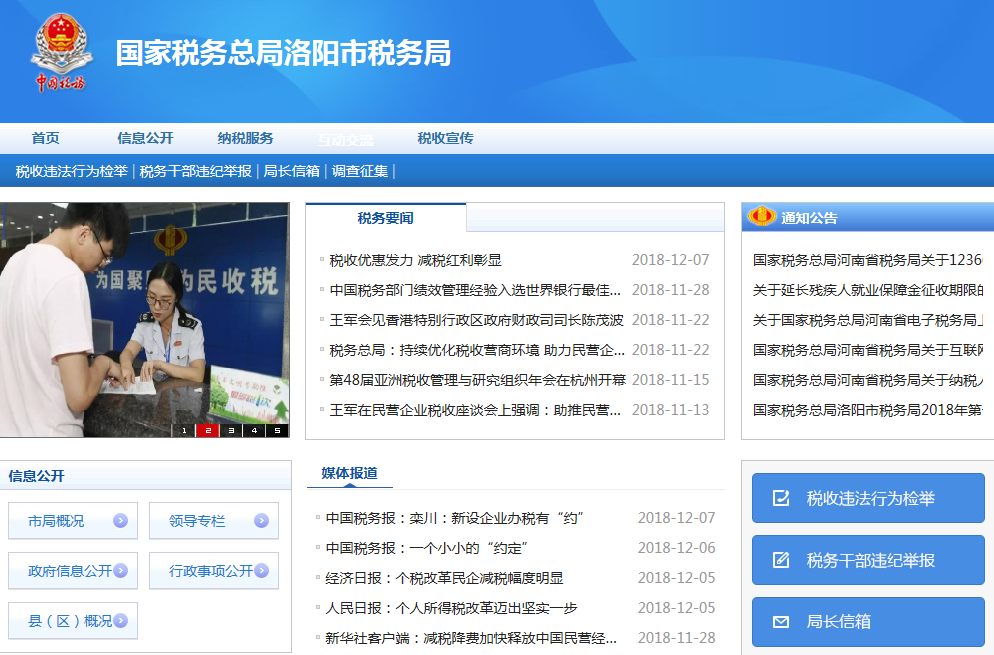The height and width of the screenshot is (655, 994).
Task: Select the 税务要闻 tab
Action: (385, 218)
